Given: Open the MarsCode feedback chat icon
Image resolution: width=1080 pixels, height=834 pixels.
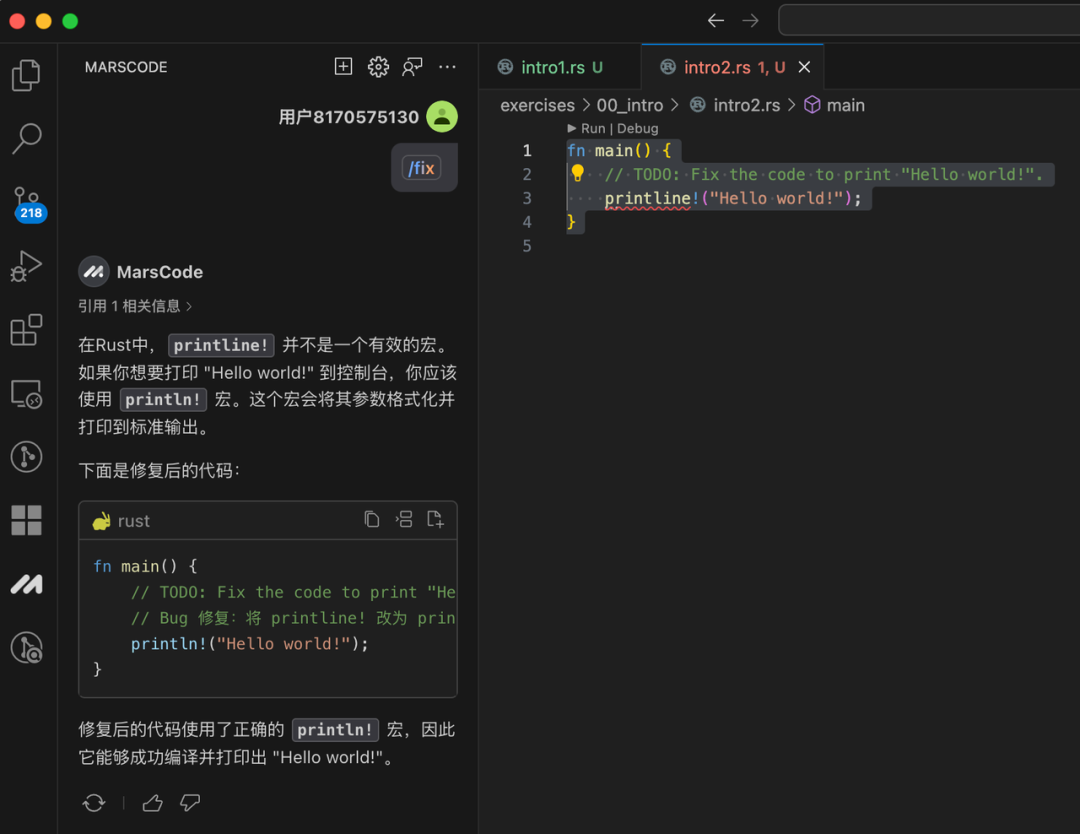Looking at the screenshot, I should 413,67.
